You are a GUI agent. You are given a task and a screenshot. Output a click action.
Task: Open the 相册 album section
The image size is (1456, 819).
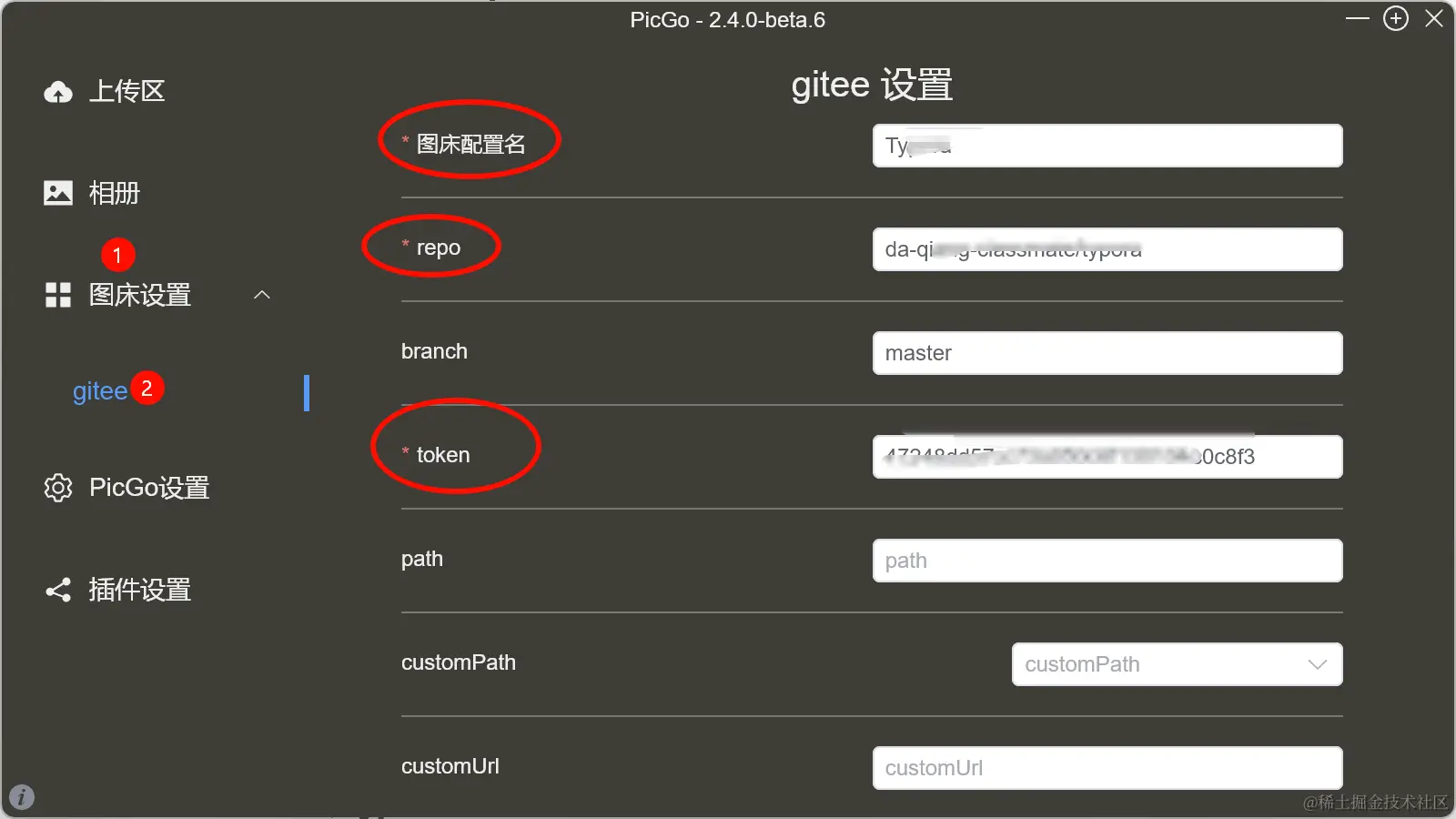click(x=114, y=193)
